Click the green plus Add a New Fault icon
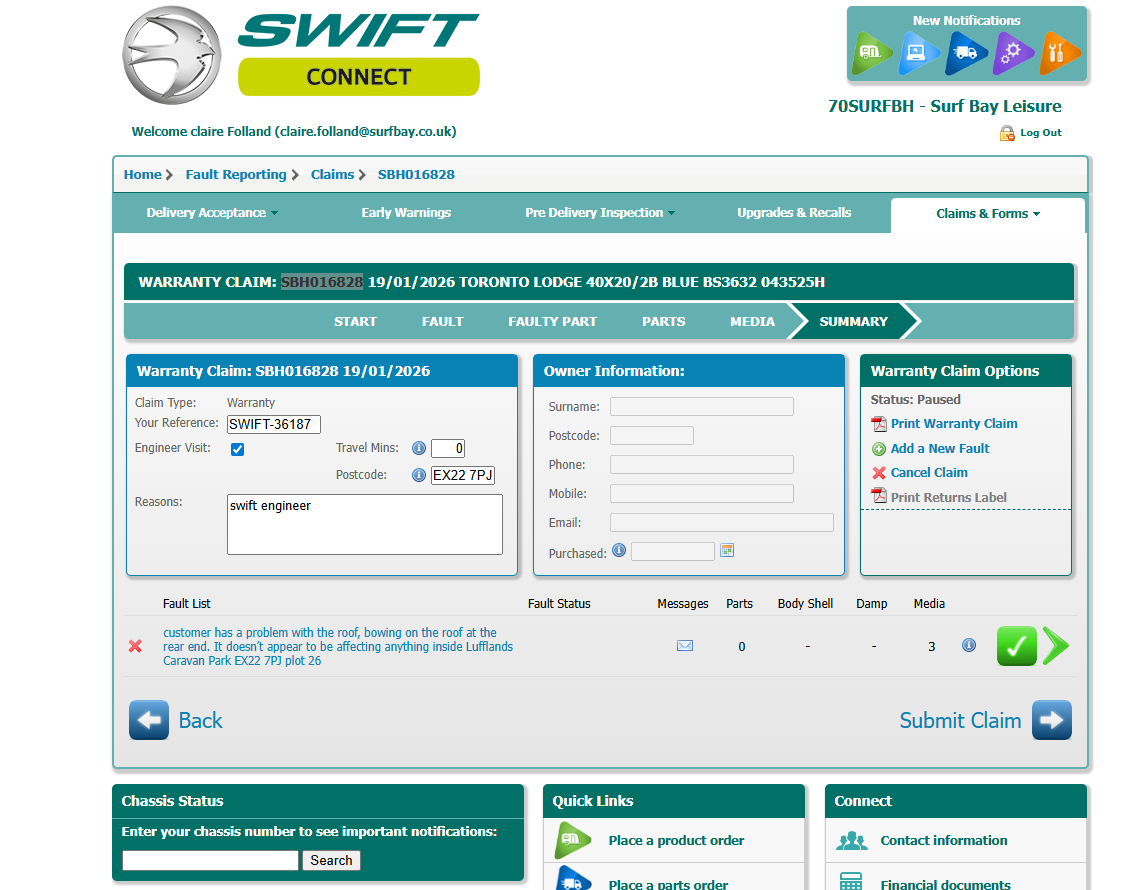This screenshot has width=1141, height=890. point(879,449)
